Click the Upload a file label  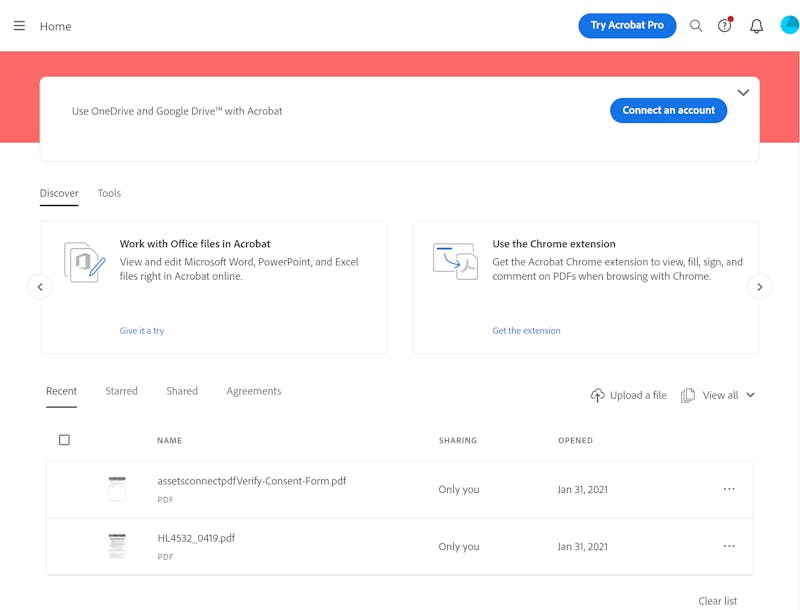(x=638, y=395)
